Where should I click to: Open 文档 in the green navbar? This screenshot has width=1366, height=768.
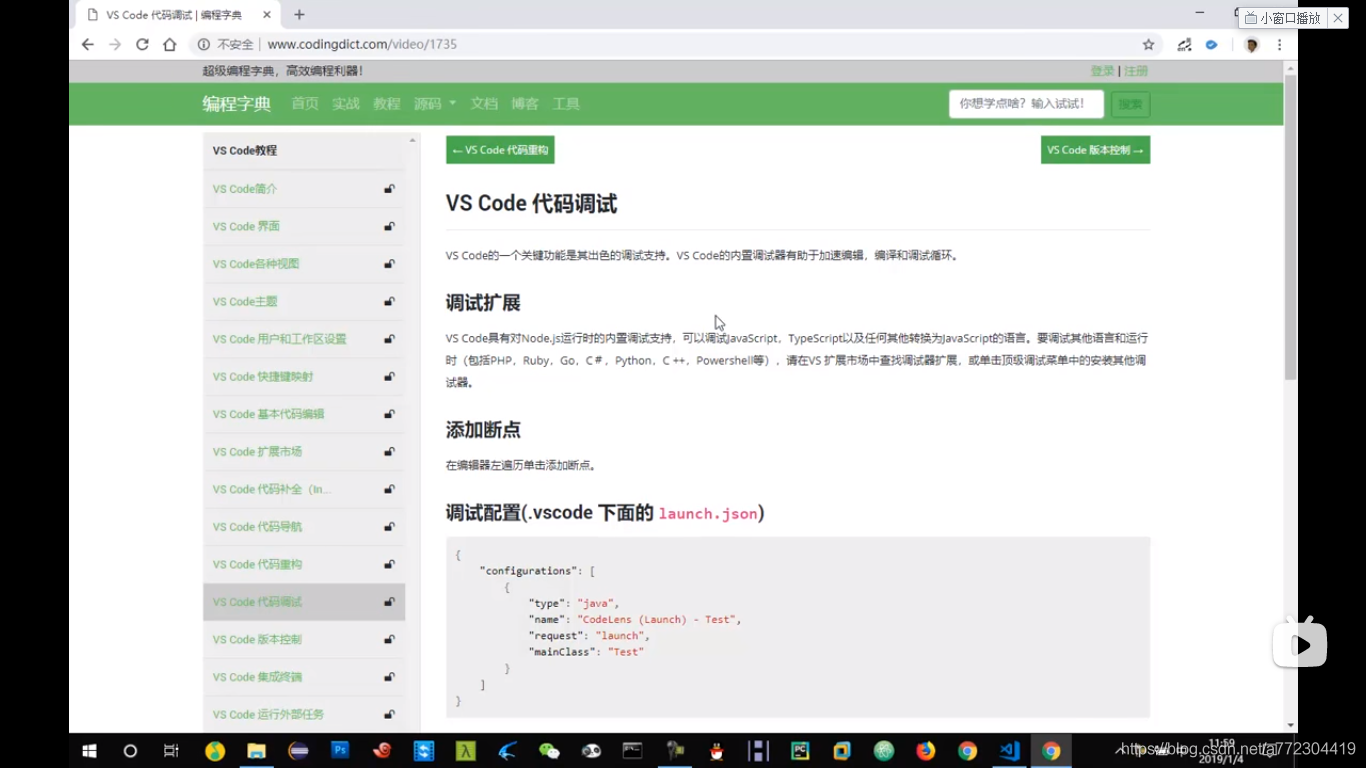pyautogui.click(x=484, y=104)
